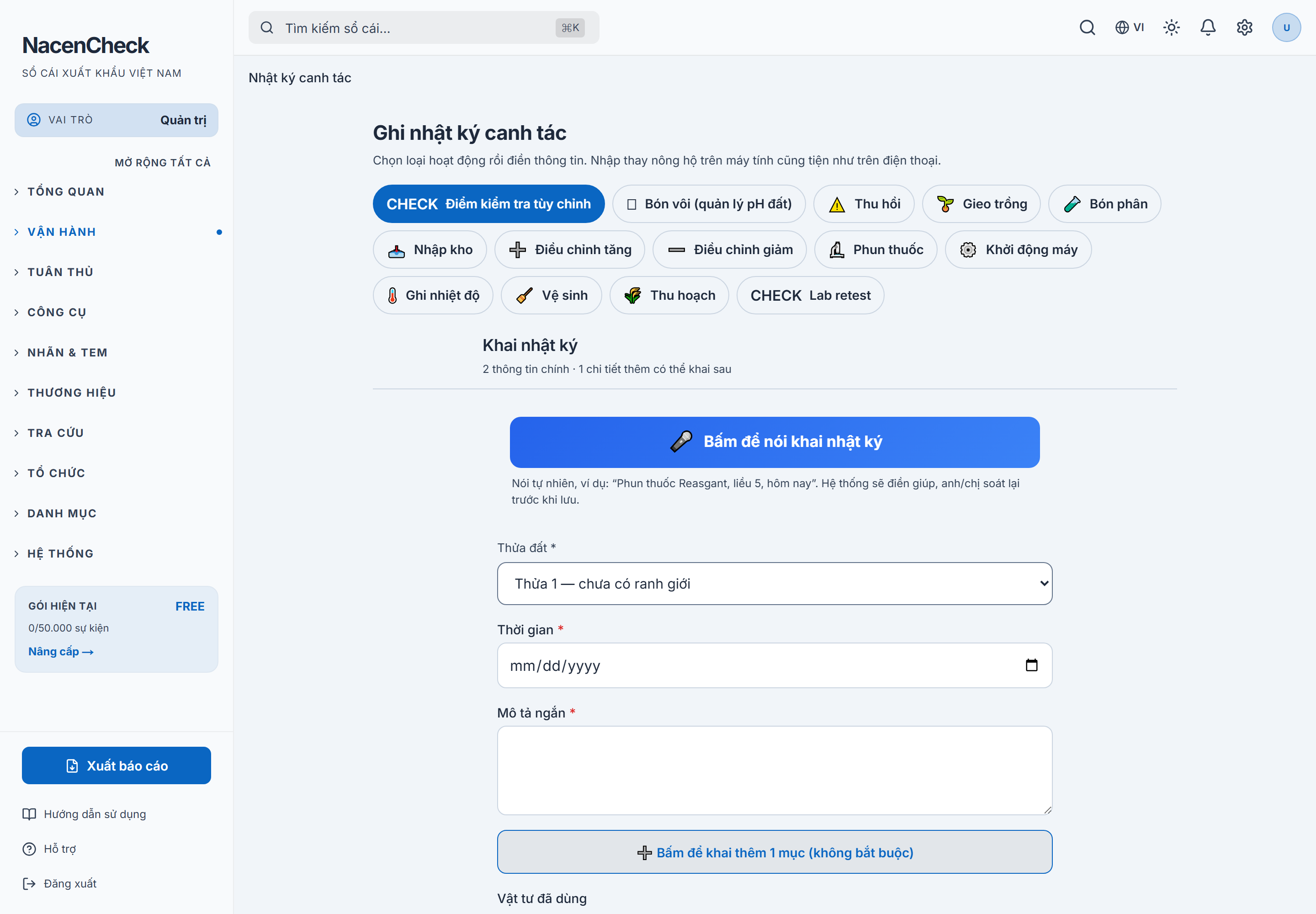Click the Xuất báo cáo button
The height and width of the screenshot is (914, 1316).
click(x=116, y=765)
